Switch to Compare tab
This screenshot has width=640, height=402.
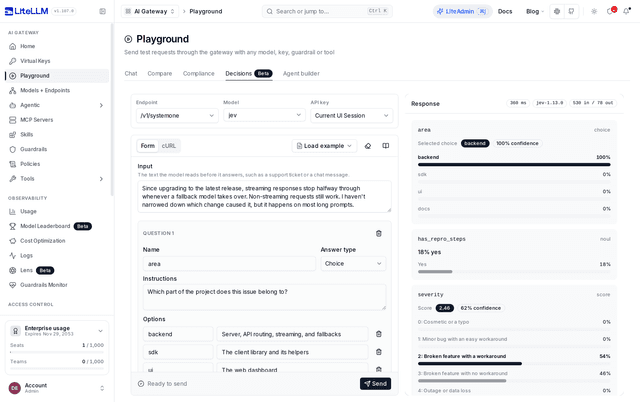point(160,73)
